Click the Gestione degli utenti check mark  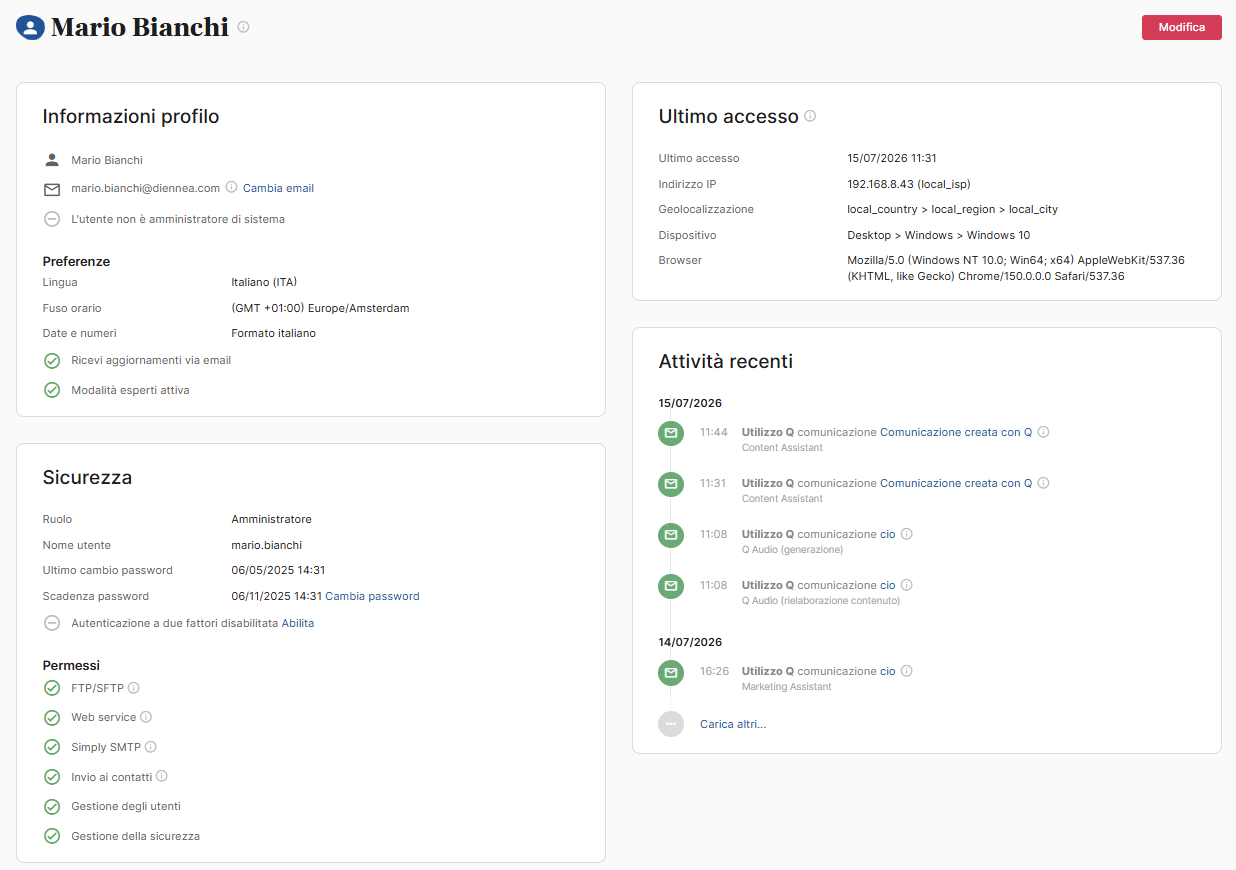pos(52,806)
